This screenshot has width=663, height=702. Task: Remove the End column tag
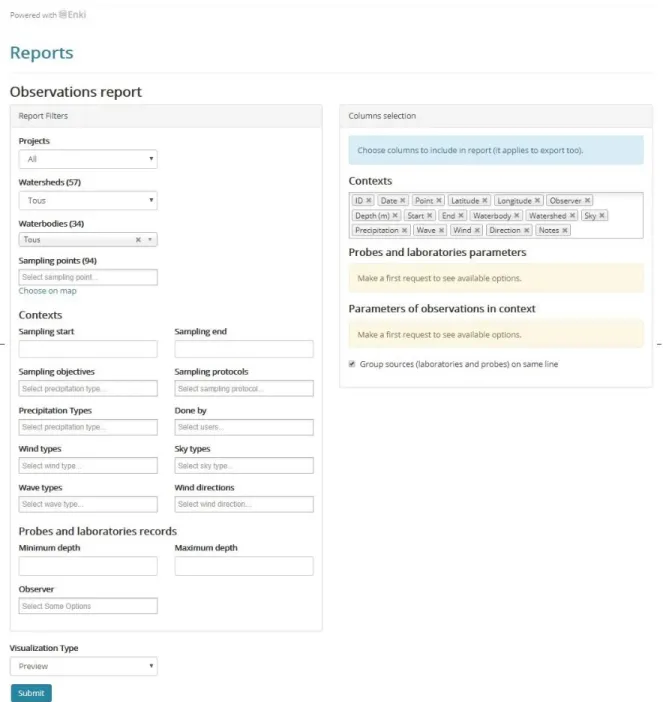click(x=461, y=215)
